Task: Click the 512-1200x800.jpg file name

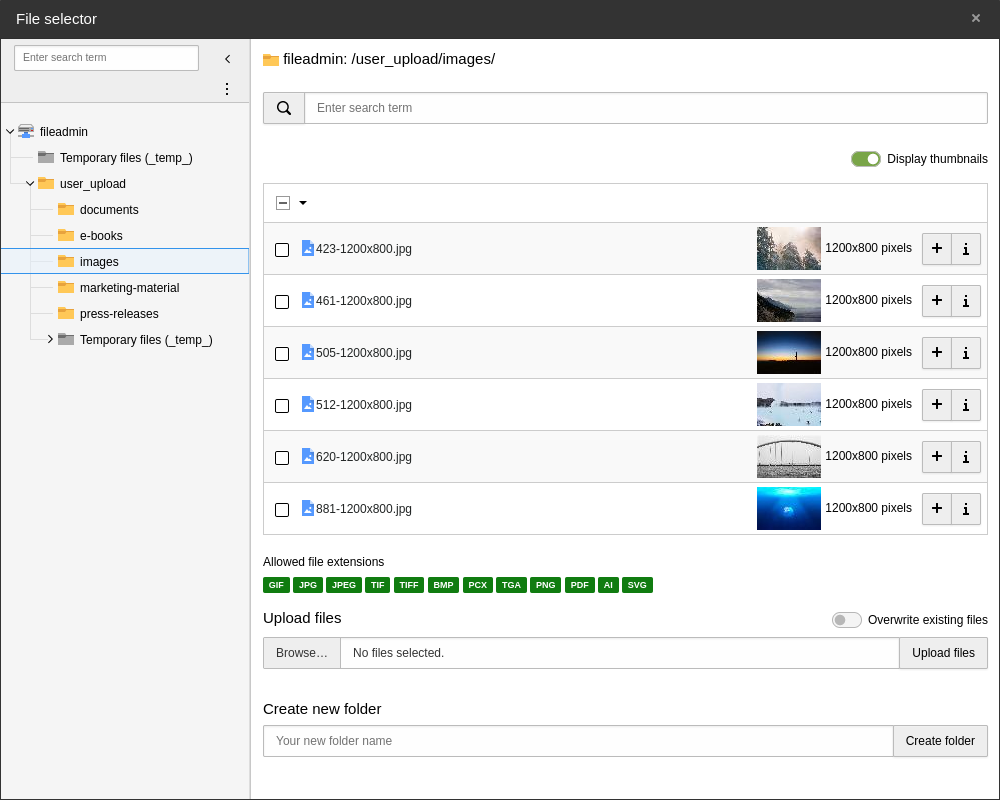Action: 364,404
